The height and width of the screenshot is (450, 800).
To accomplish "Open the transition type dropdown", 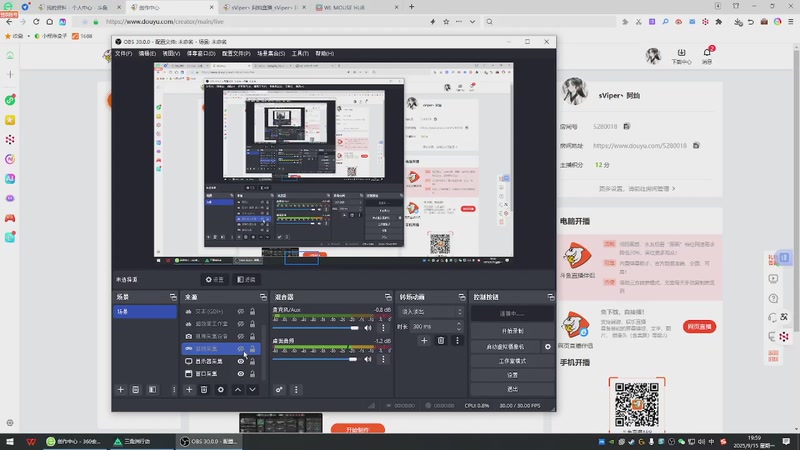I will point(431,312).
